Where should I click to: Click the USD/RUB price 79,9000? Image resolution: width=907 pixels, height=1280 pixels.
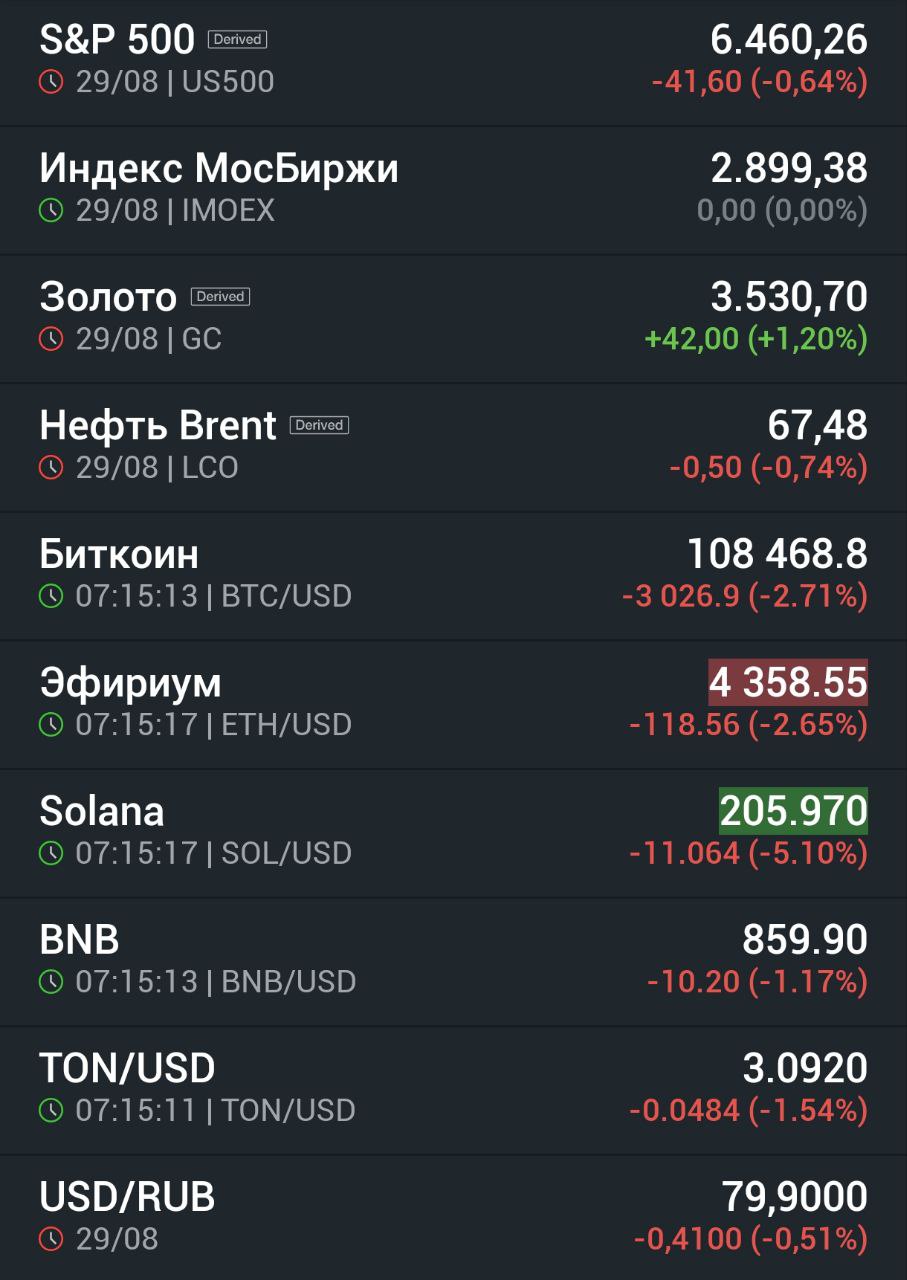pos(794,1196)
